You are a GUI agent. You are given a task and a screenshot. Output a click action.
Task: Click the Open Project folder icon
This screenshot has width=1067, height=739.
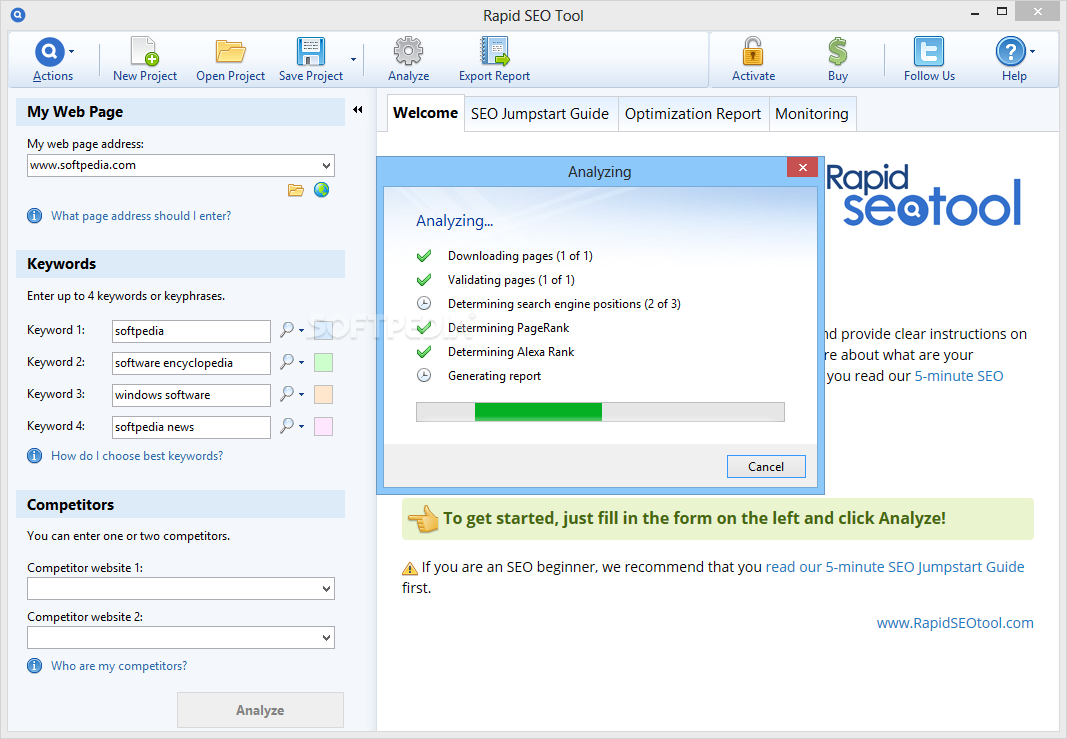pyautogui.click(x=230, y=52)
